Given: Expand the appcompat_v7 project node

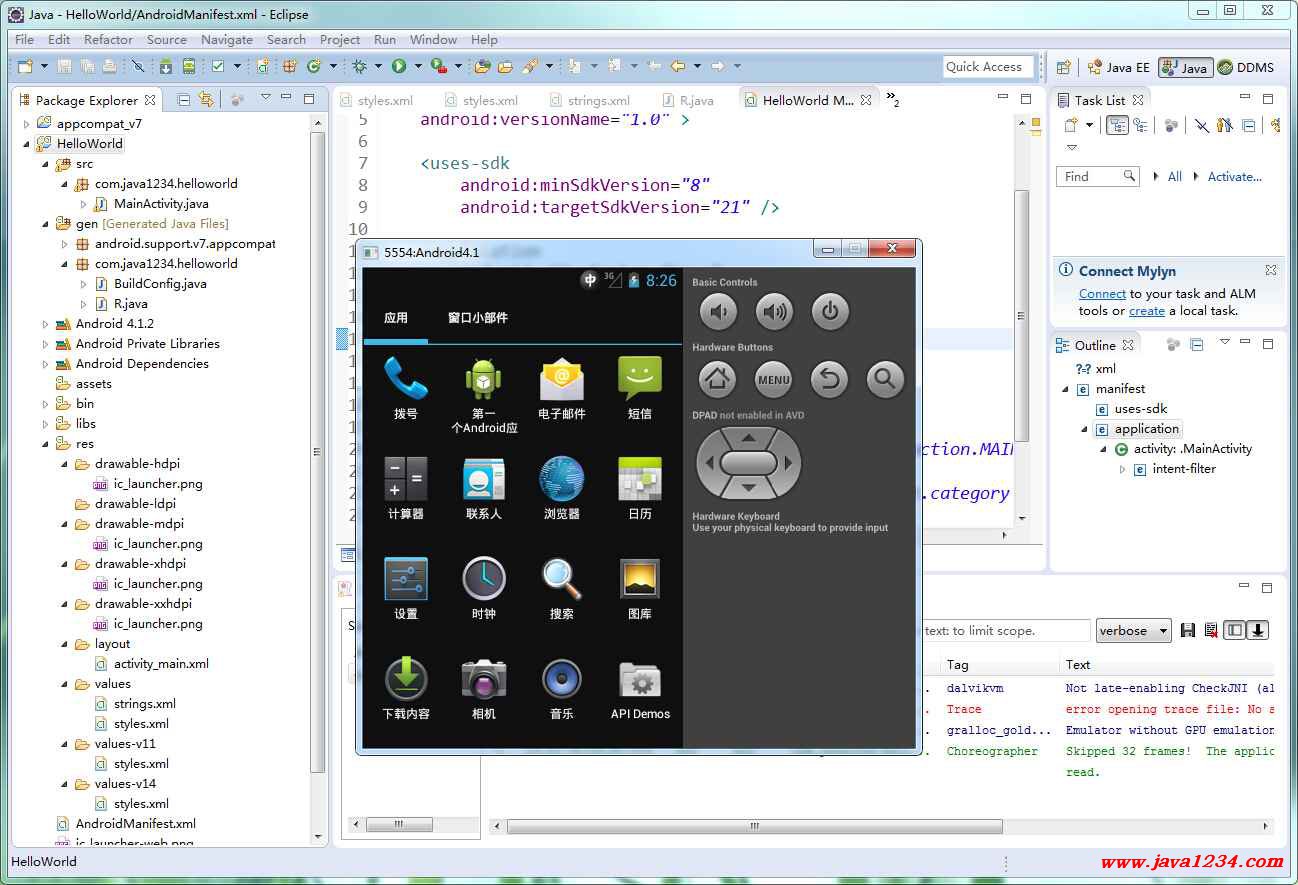Looking at the screenshot, I should click(x=27, y=124).
